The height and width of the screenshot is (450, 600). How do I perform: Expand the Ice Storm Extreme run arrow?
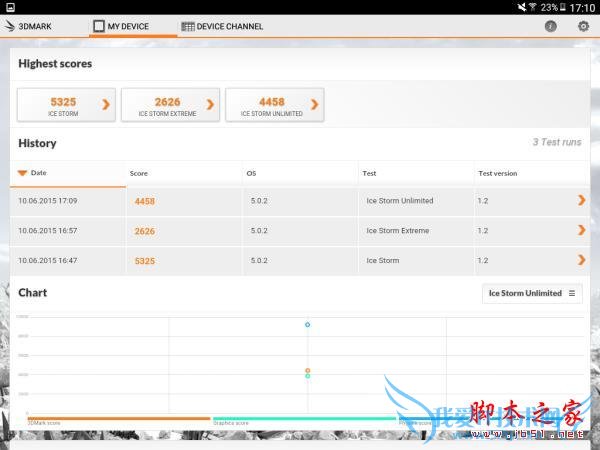pyautogui.click(x=581, y=231)
